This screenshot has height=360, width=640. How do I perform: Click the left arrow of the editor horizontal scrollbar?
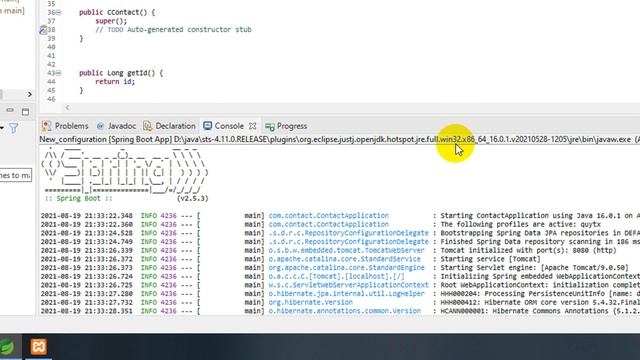point(67,108)
